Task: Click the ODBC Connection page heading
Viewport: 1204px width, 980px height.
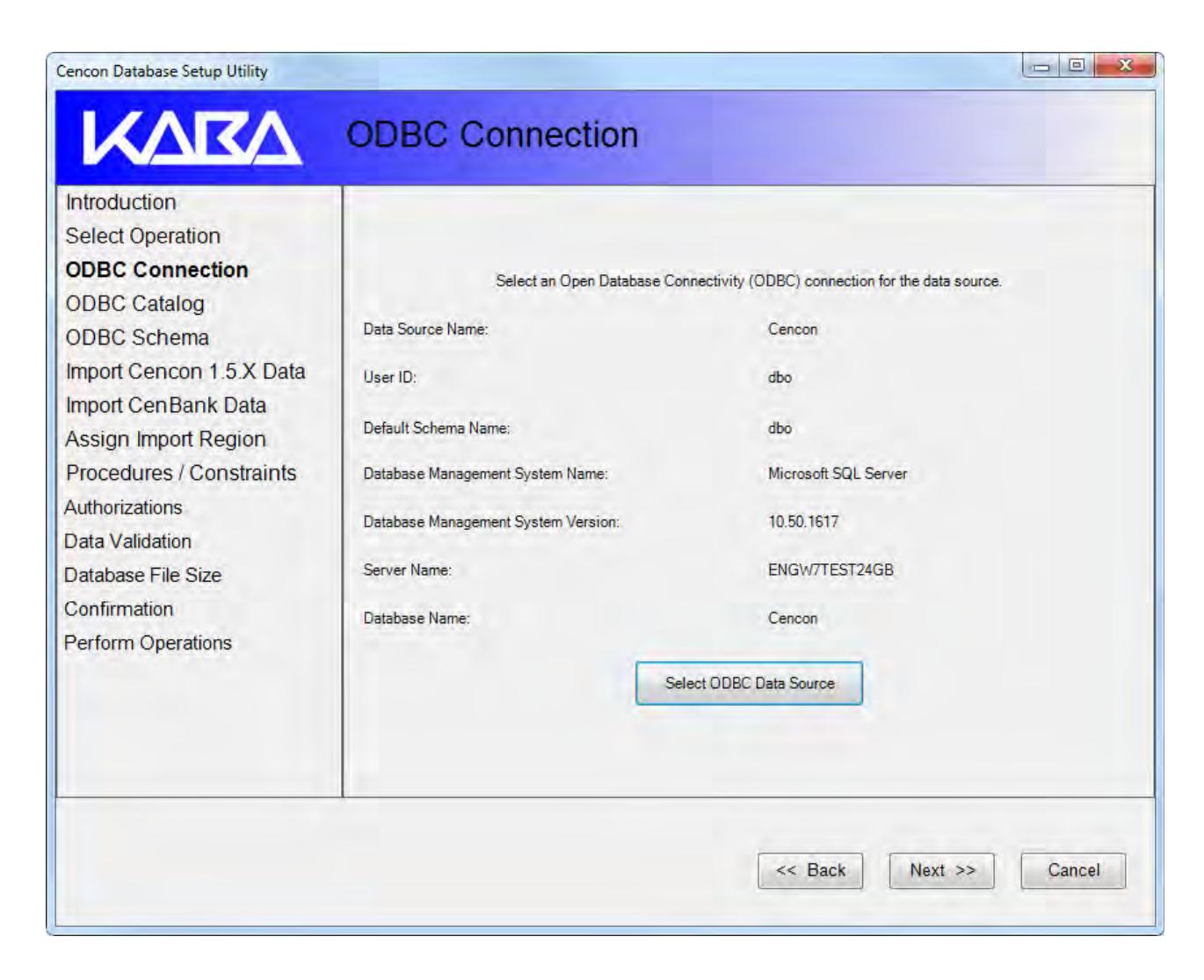Action: pos(492,134)
